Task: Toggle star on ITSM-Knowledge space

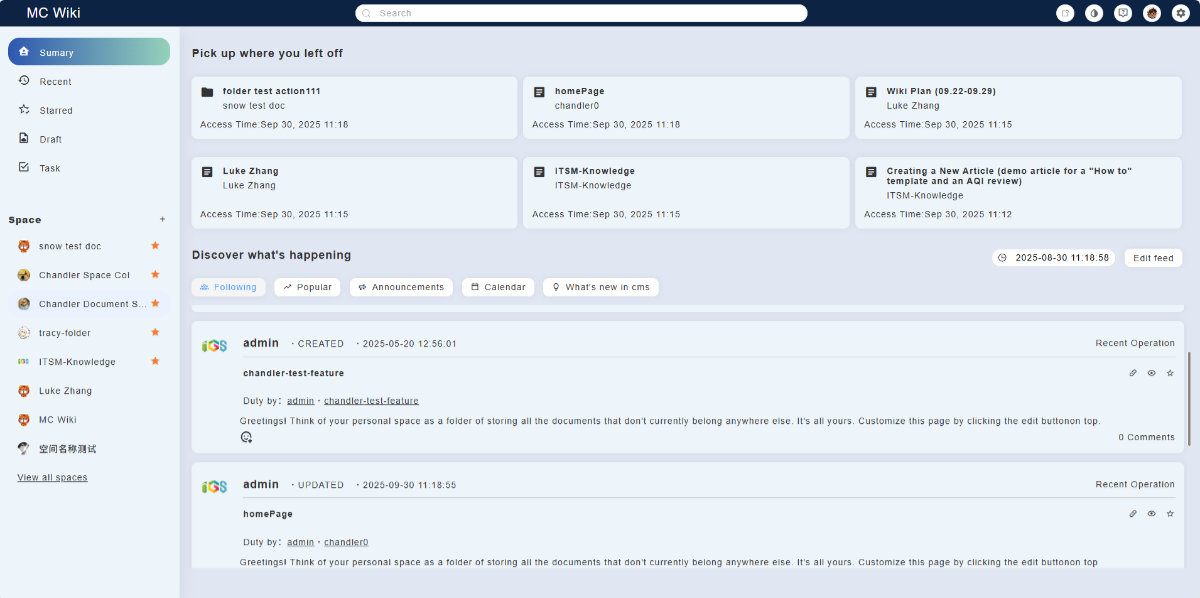Action: pyautogui.click(x=155, y=361)
